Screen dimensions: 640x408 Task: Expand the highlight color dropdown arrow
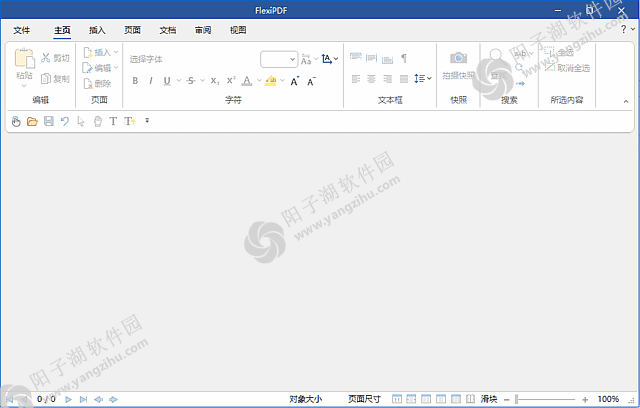(282, 80)
